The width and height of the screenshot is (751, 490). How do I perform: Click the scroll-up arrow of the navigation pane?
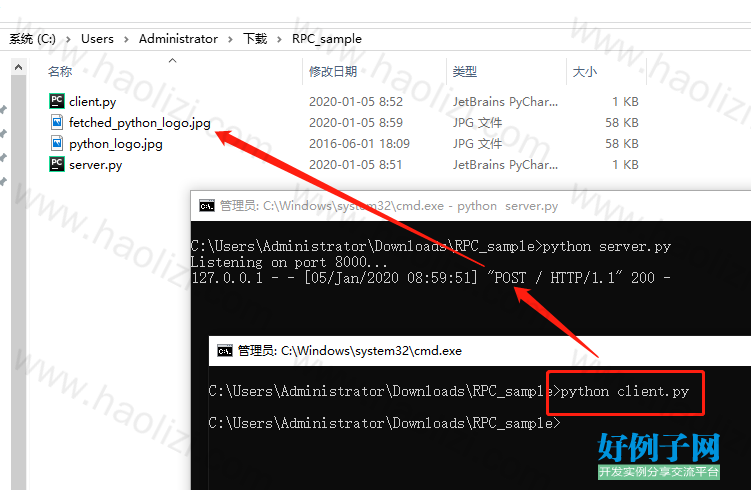19,67
